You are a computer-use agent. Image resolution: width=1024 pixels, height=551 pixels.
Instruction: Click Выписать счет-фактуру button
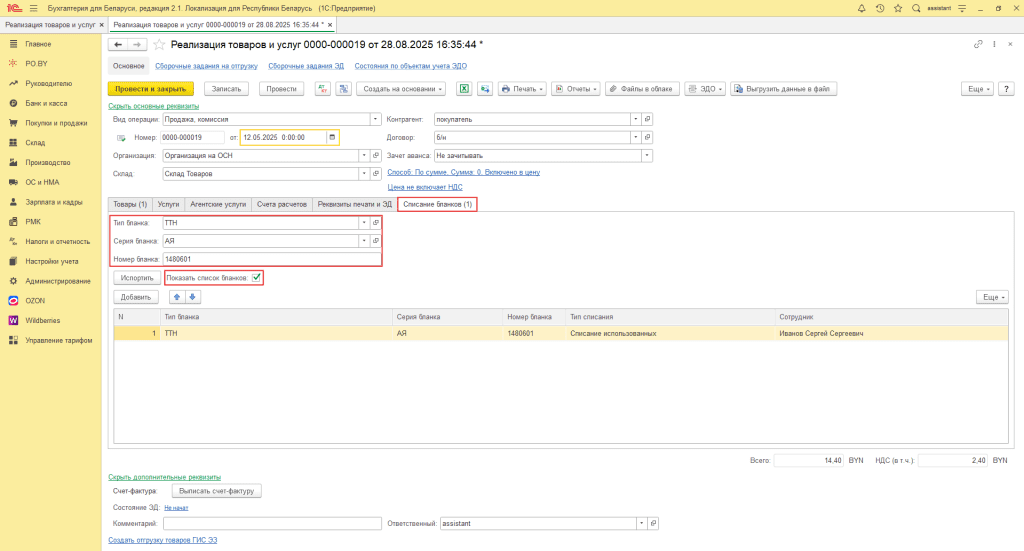[x=217, y=491]
